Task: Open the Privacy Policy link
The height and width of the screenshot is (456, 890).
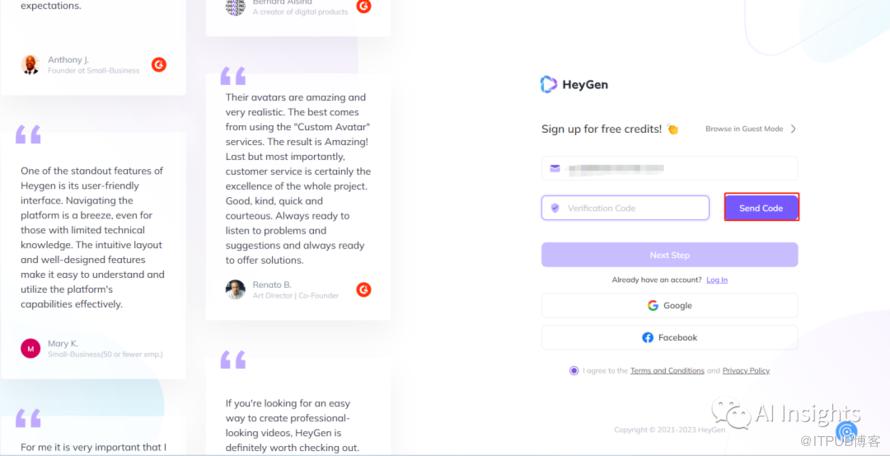Action: click(746, 371)
